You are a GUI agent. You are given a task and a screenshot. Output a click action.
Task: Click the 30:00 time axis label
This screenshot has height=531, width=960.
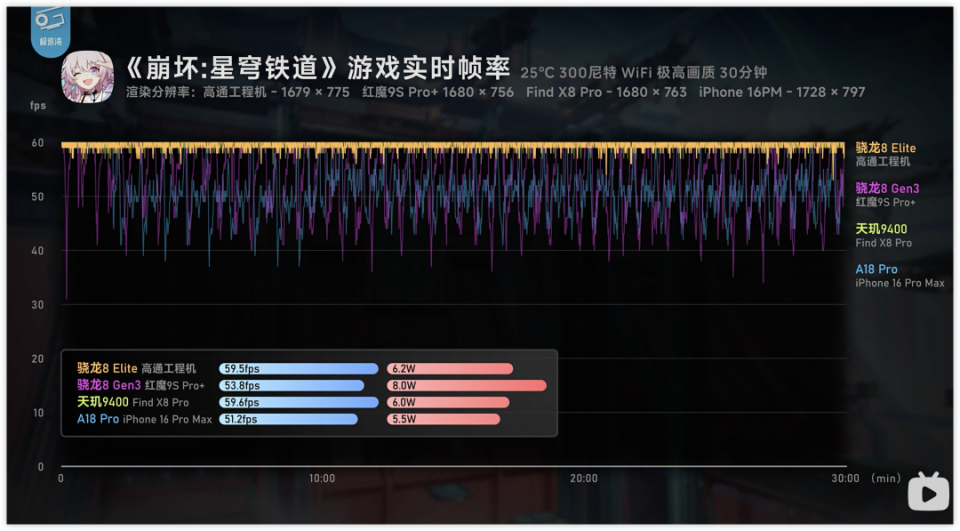coord(846,478)
